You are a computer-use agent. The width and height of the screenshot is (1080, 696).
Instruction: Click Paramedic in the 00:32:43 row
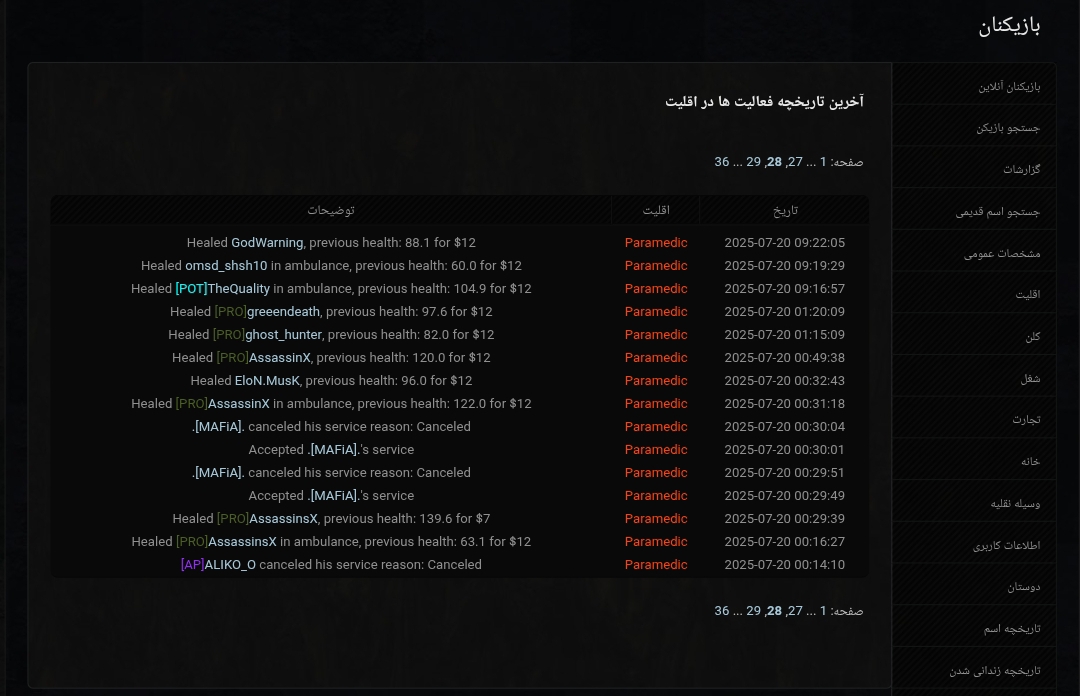click(656, 380)
